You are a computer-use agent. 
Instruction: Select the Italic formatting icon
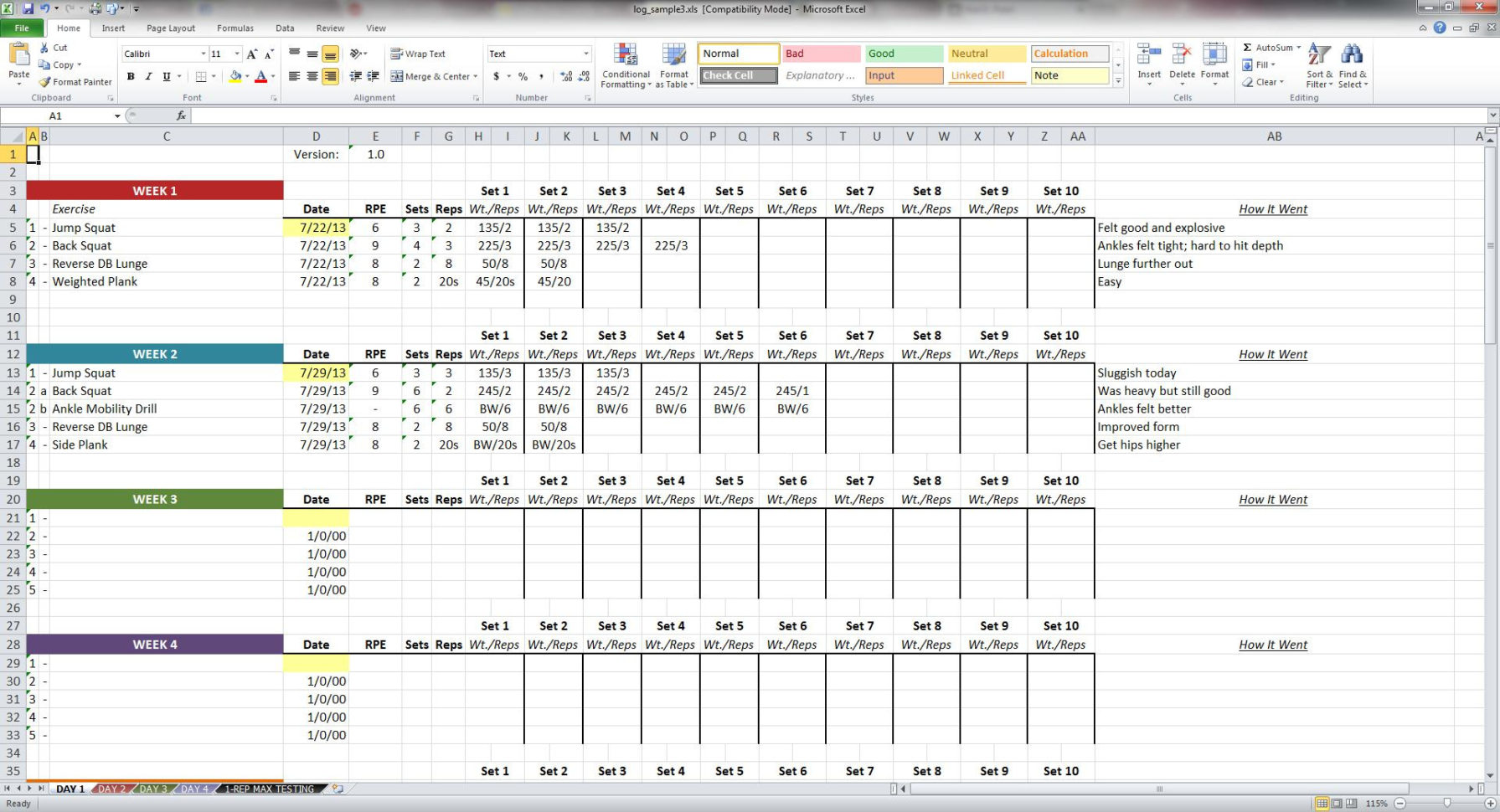147,76
